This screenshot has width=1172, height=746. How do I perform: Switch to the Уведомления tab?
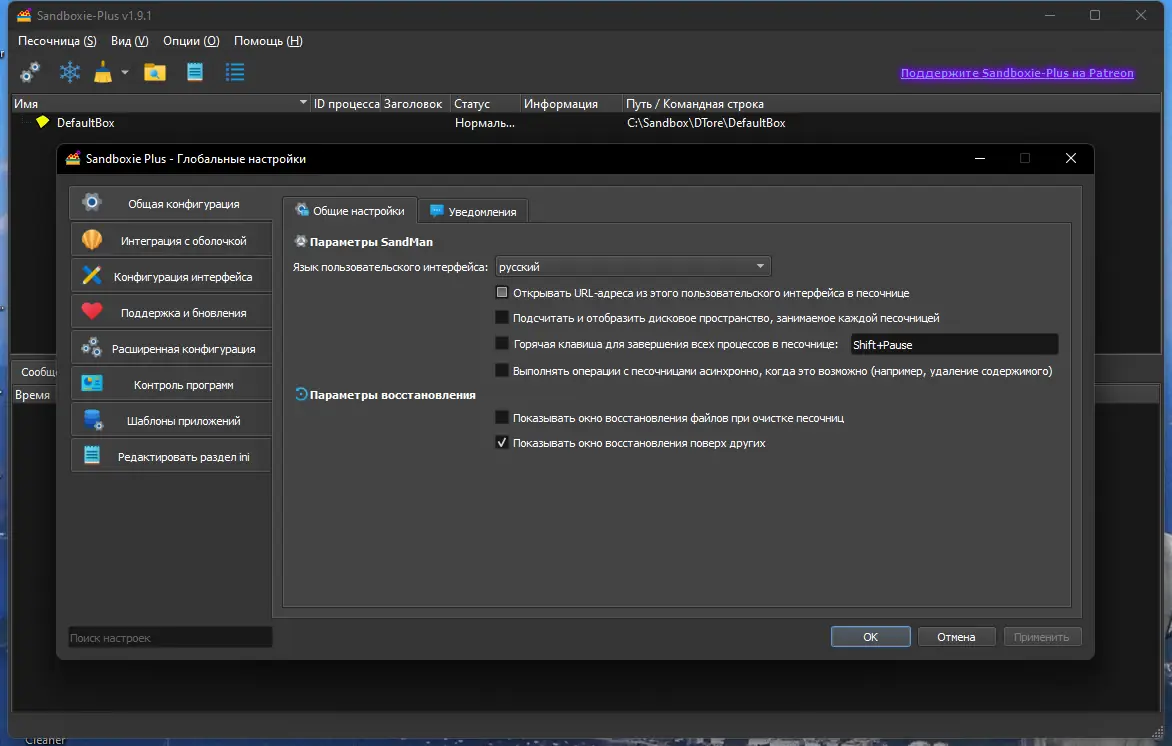(473, 212)
